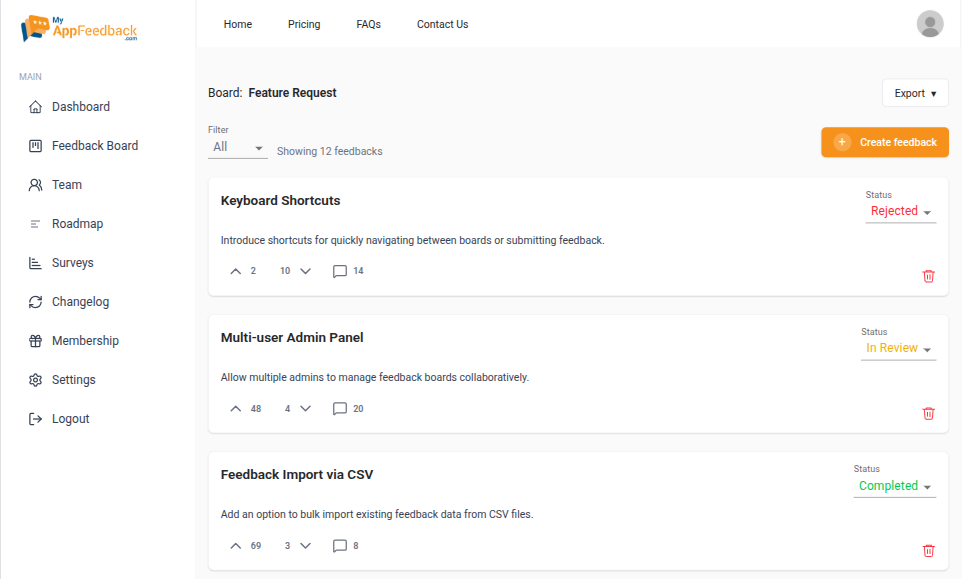This screenshot has height=579, width=962.
Task: Select the Changelog sidebar icon
Action: point(33,301)
